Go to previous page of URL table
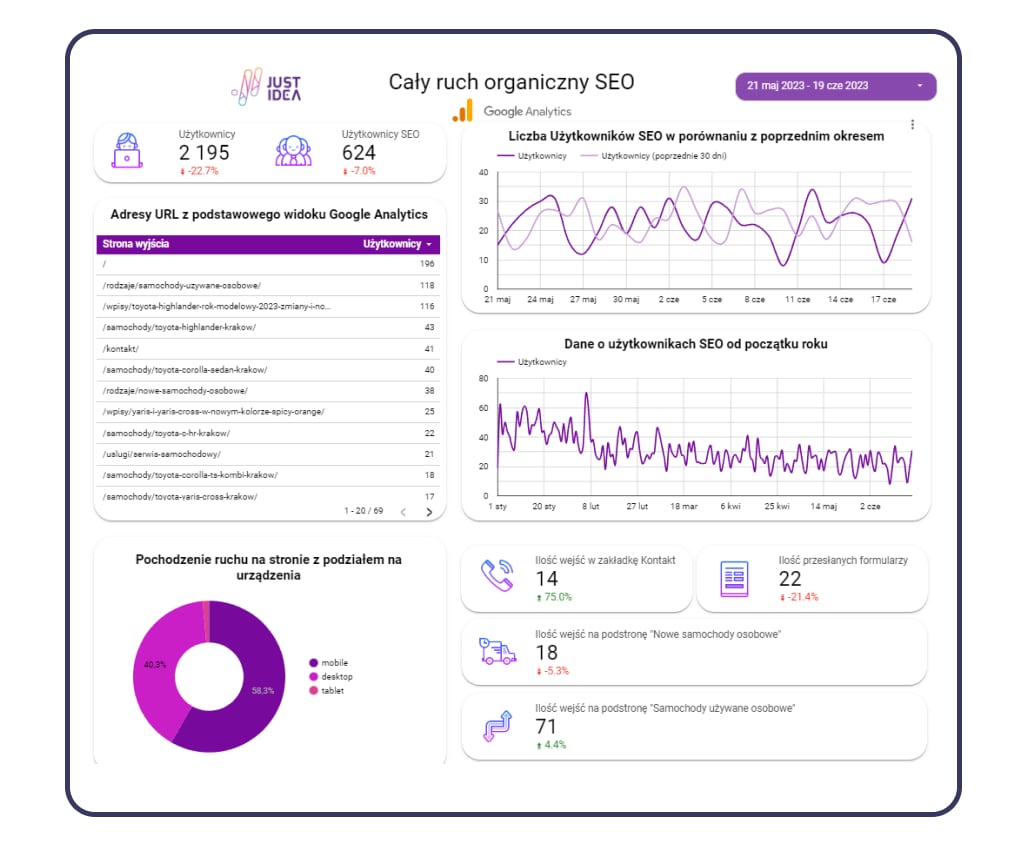 point(403,512)
